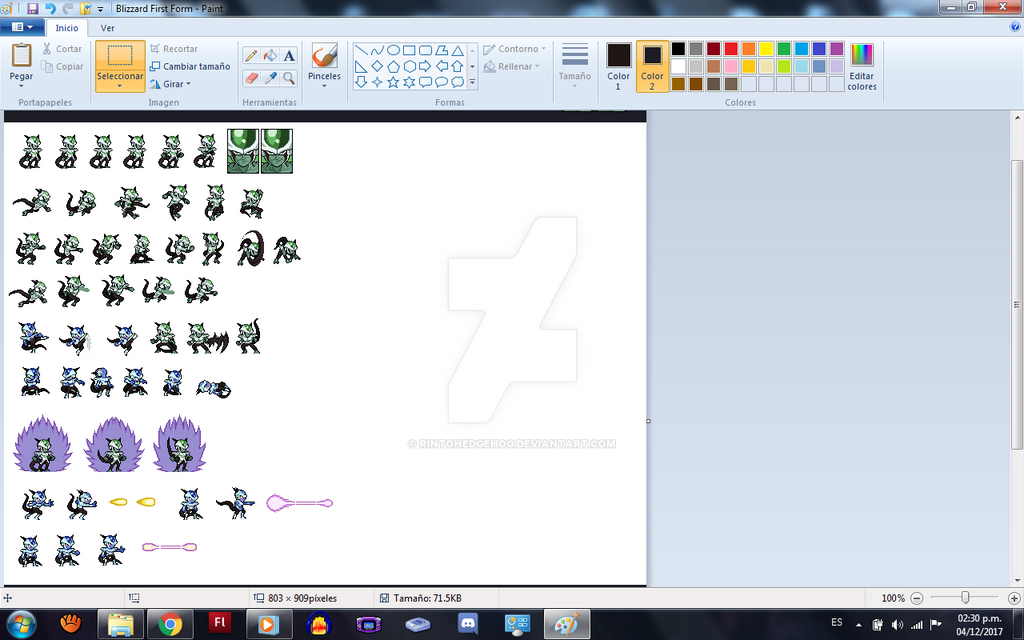Select the Pencil tool

point(251,56)
